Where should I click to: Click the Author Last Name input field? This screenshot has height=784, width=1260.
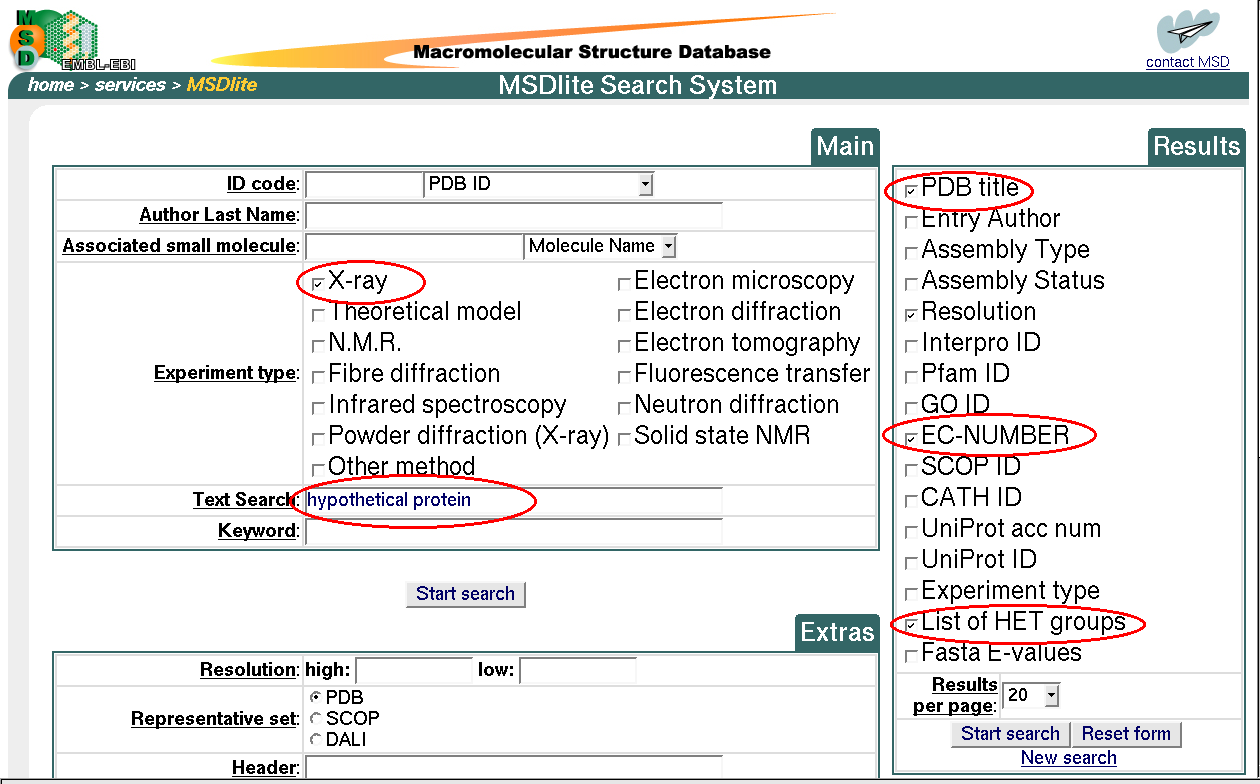pos(513,215)
